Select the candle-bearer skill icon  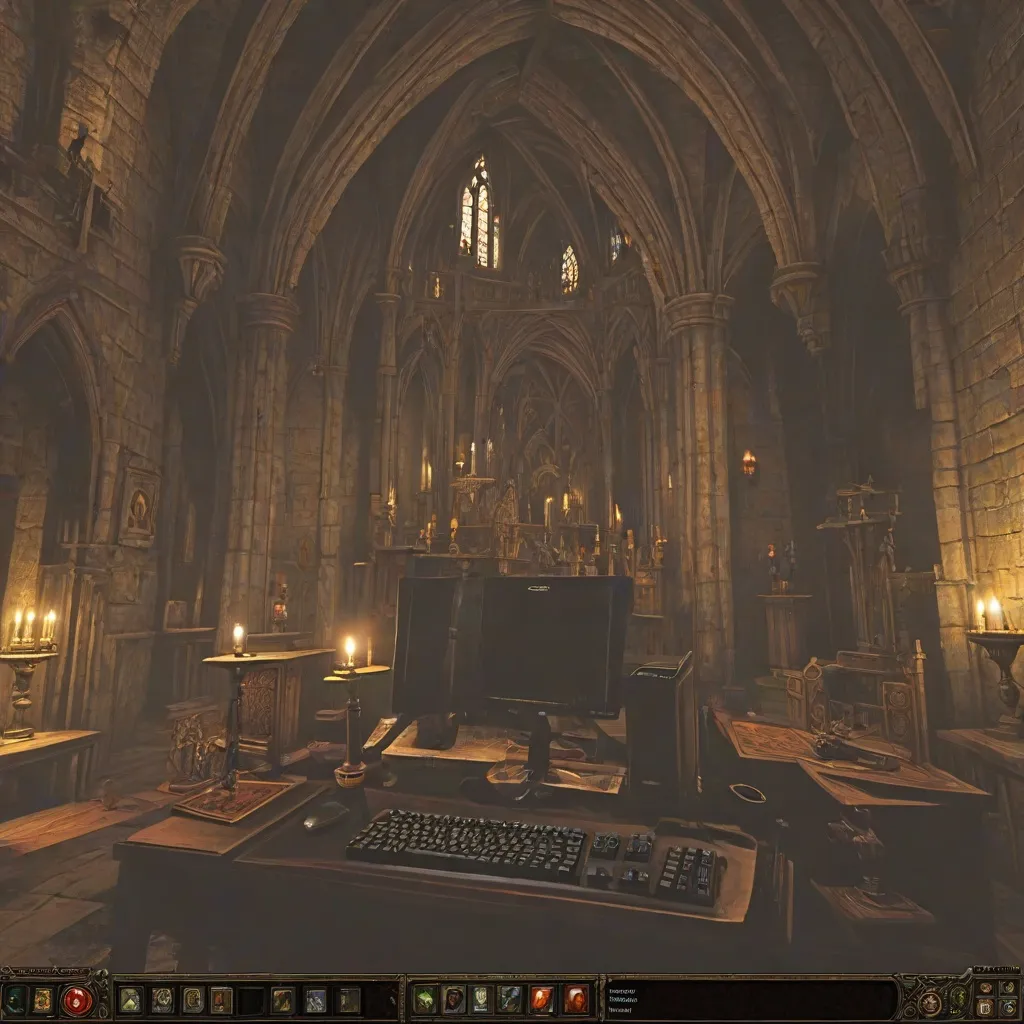pos(220,1000)
